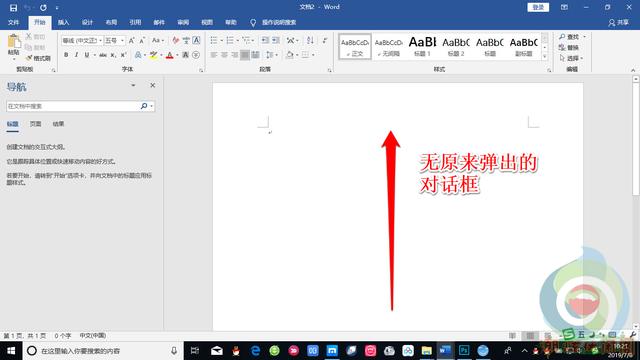Apply yellow text highlight color

click(153, 55)
